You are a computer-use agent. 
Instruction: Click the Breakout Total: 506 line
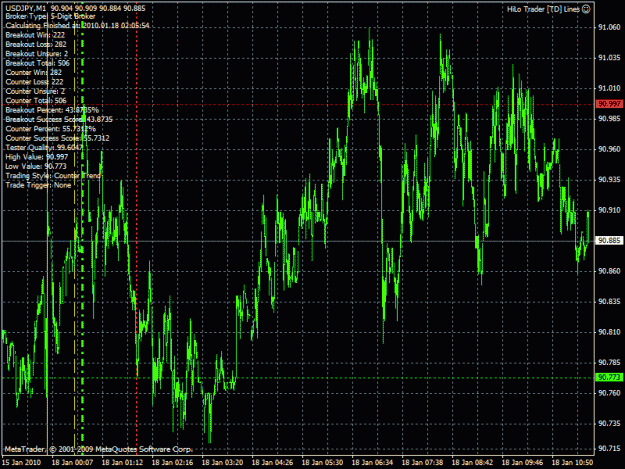(x=37, y=63)
